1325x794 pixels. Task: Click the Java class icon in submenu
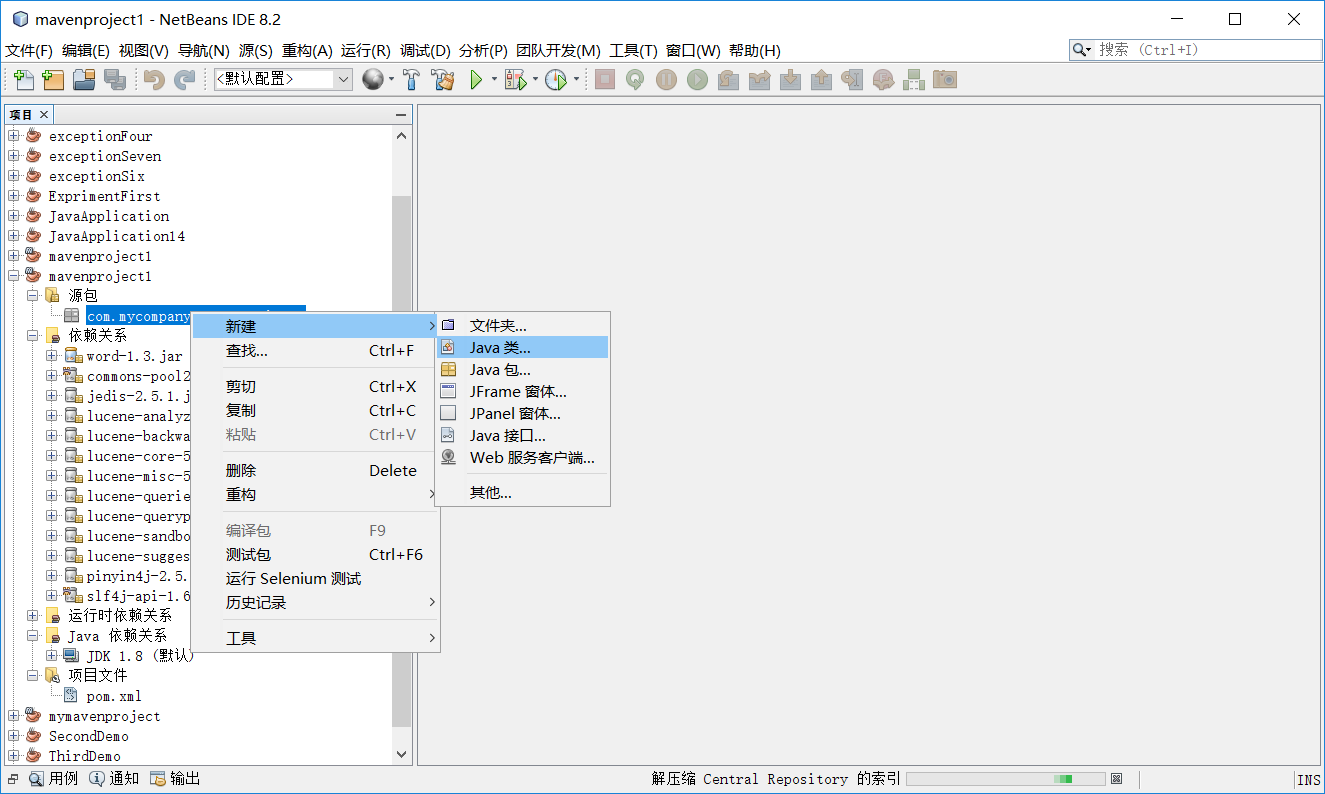(x=449, y=348)
